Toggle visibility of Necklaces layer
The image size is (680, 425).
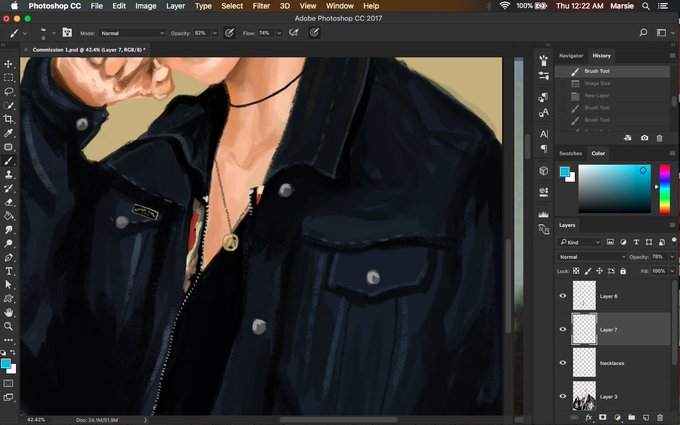563,363
